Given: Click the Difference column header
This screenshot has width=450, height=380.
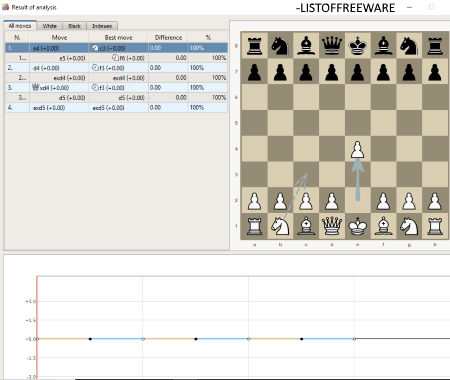Looking at the screenshot, I should click(x=168, y=38).
